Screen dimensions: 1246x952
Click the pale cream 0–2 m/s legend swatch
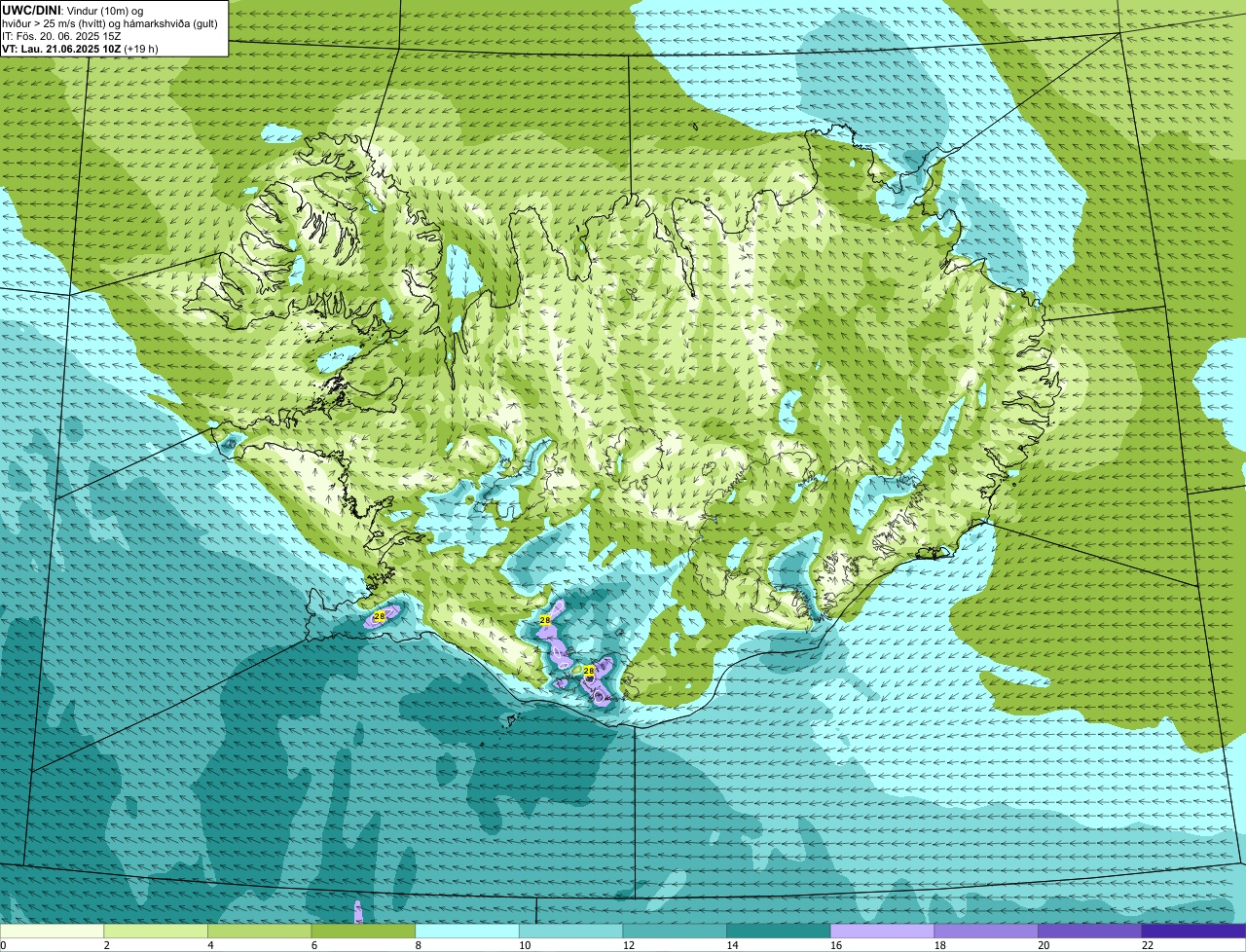[x=52, y=931]
